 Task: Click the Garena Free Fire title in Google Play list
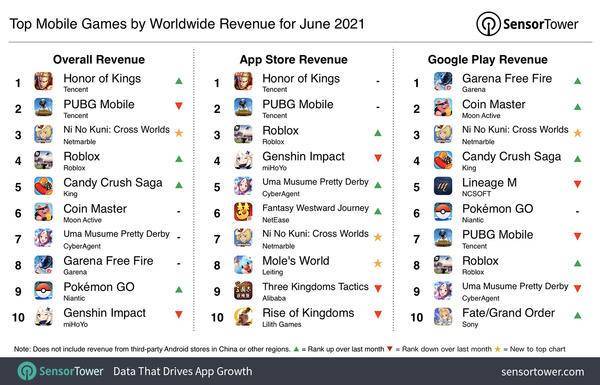(x=507, y=78)
